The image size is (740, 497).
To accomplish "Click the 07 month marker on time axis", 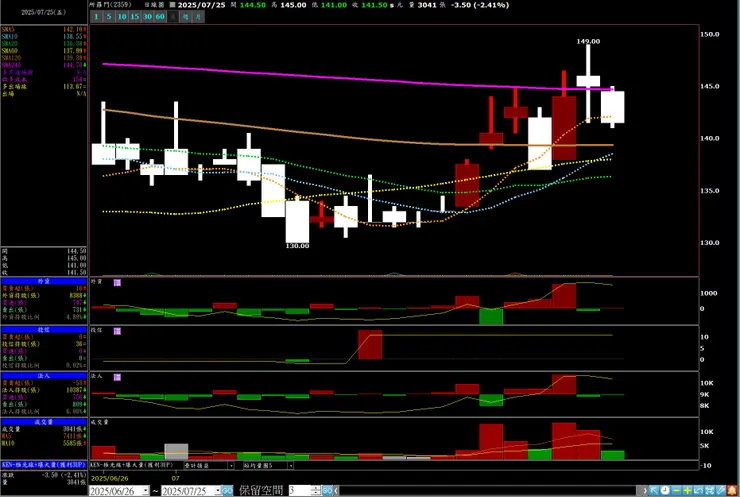I will (175, 478).
